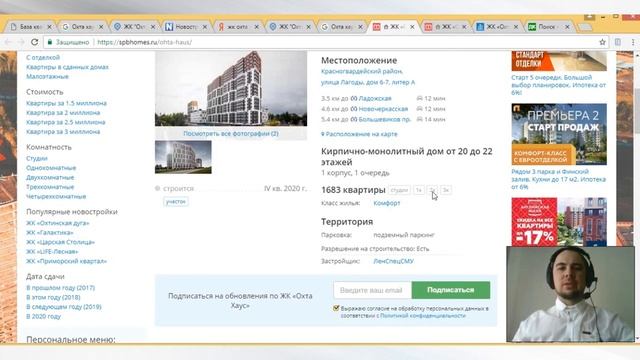Open the 'Премьера 2 Старт продаж' ad banner
Image resolution: width=640 pixels, height=360 pixels.
coord(559,134)
